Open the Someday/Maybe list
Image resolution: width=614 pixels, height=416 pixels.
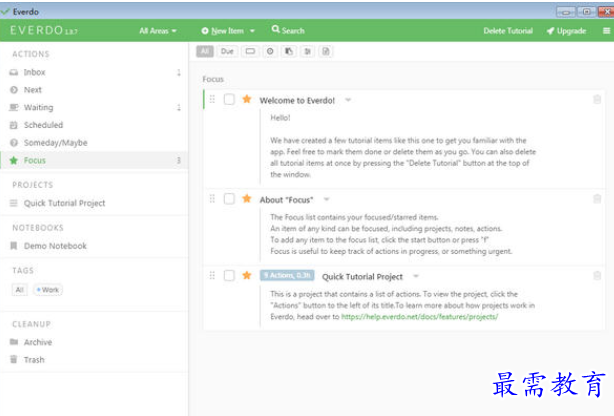(x=94, y=143)
